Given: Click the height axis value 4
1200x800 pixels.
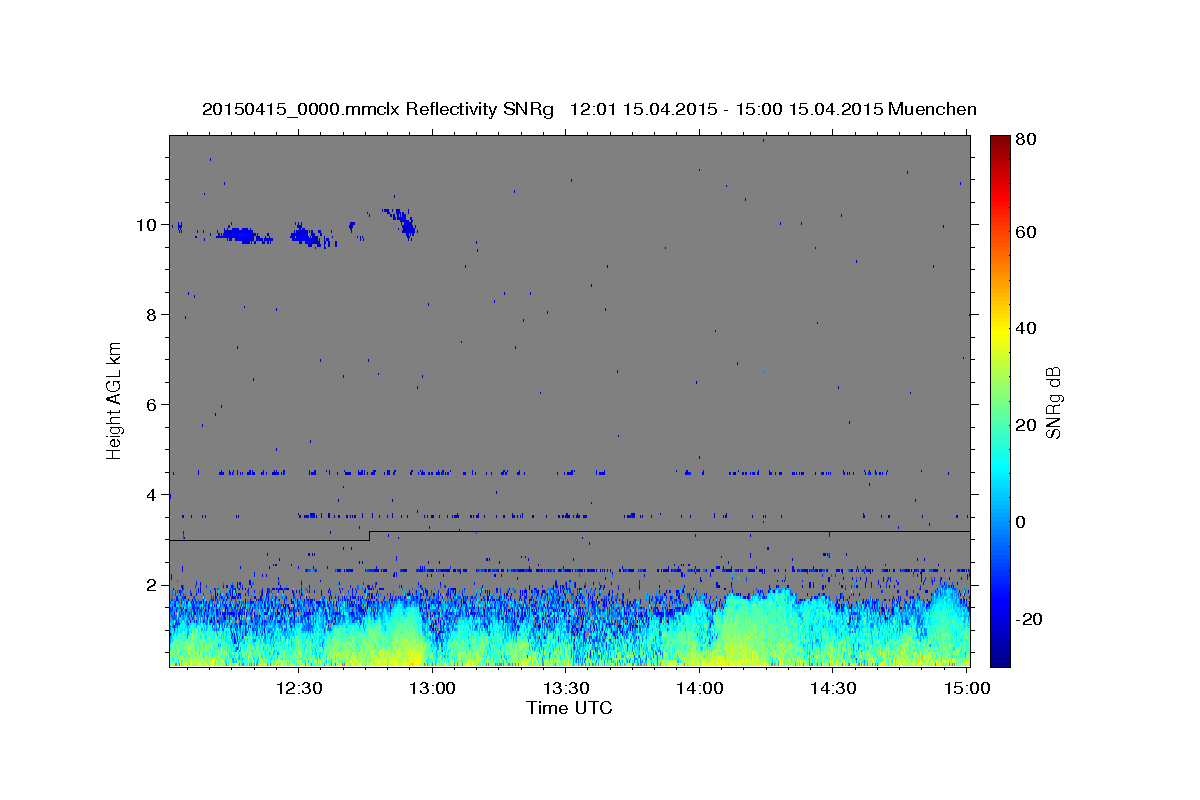Looking at the screenshot, I should 153,495.
